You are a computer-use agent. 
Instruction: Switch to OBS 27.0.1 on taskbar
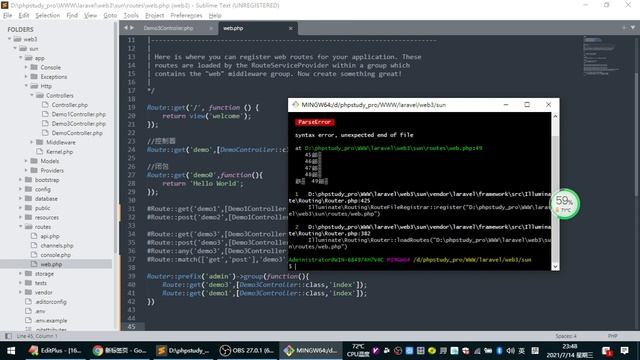point(247,351)
